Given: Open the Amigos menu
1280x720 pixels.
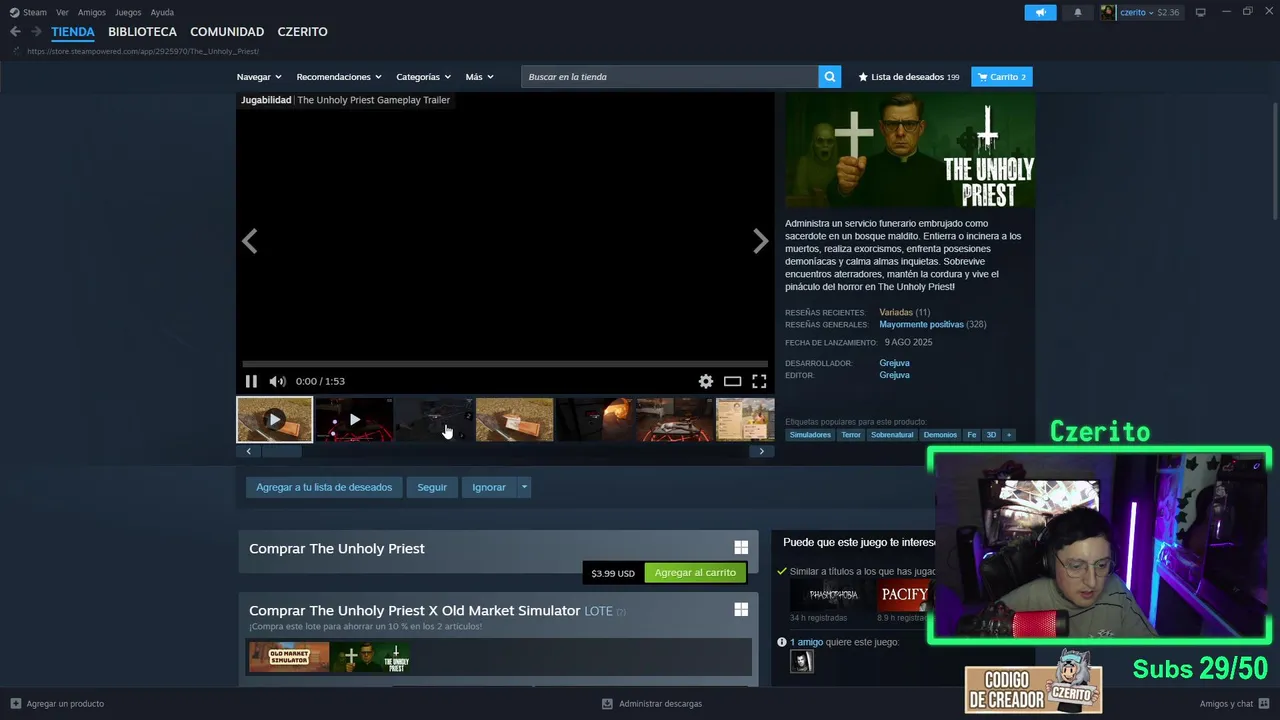Looking at the screenshot, I should [92, 12].
